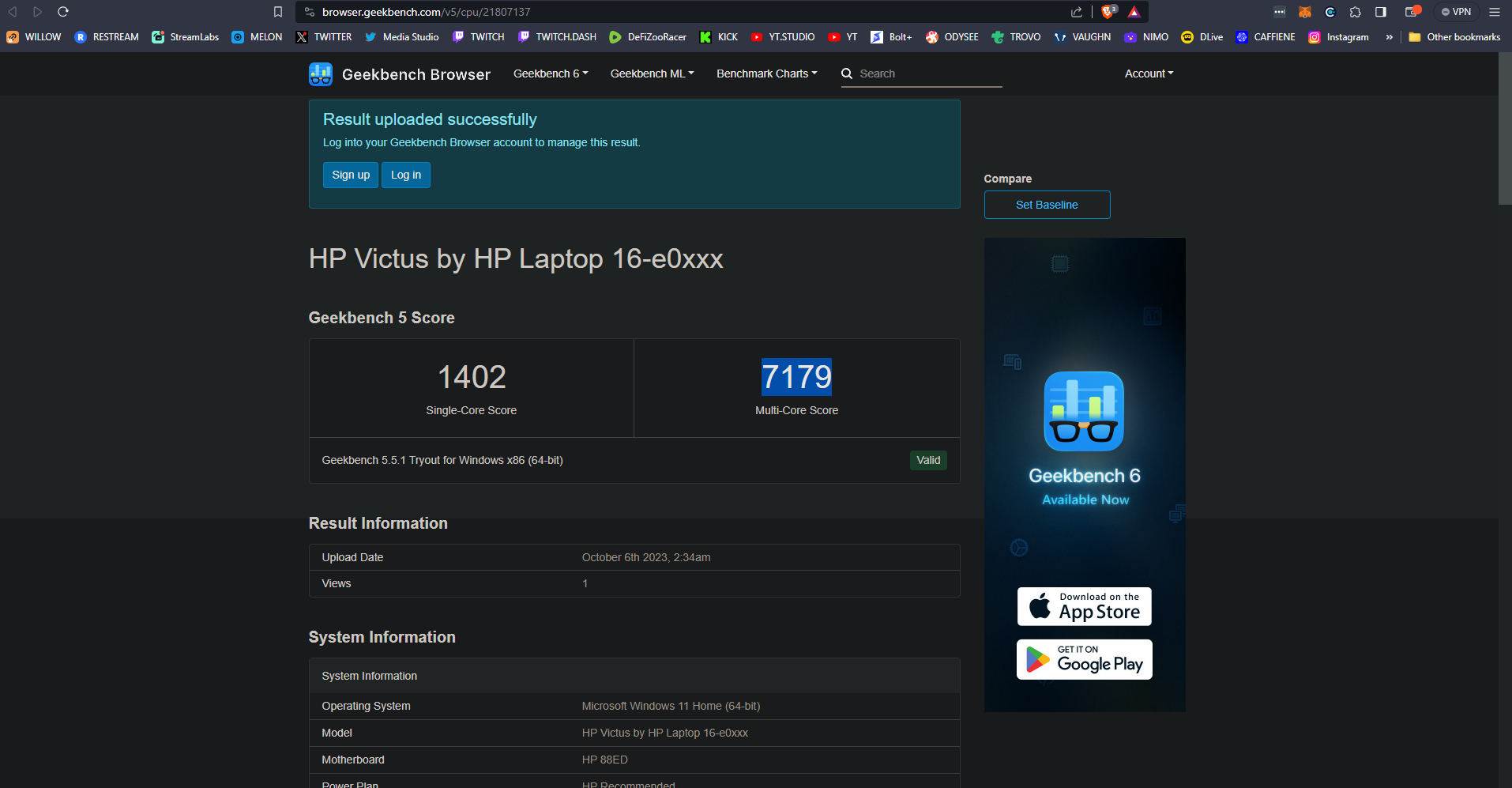Click the page vertical scrollbar thumb
This screenshot has height=788, width=1512.
(x=1505, y=129)
